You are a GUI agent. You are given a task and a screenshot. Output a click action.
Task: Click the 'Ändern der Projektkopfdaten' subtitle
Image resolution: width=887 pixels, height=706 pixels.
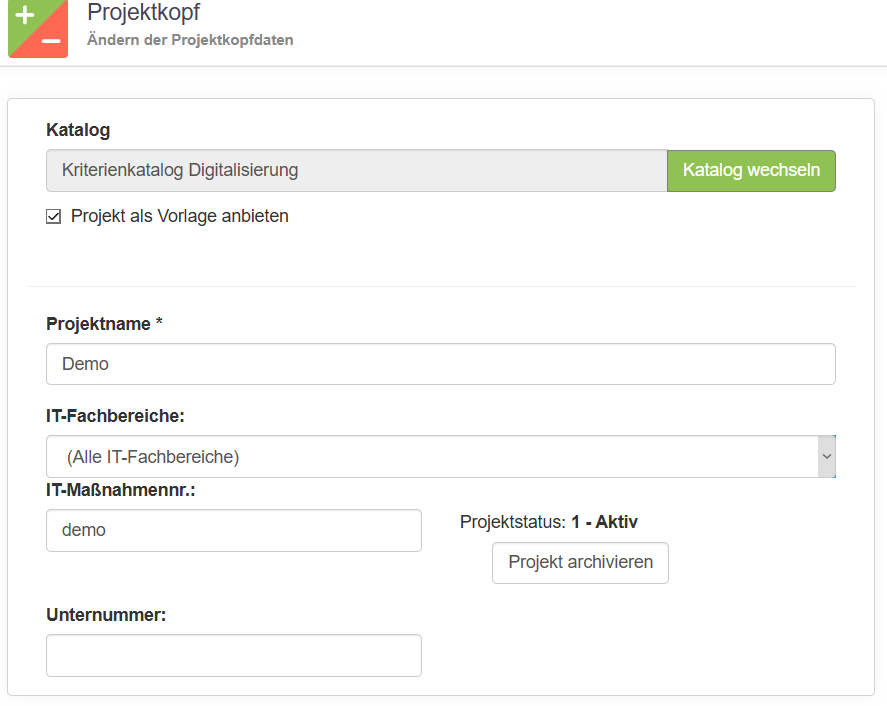tap(190, 40)
